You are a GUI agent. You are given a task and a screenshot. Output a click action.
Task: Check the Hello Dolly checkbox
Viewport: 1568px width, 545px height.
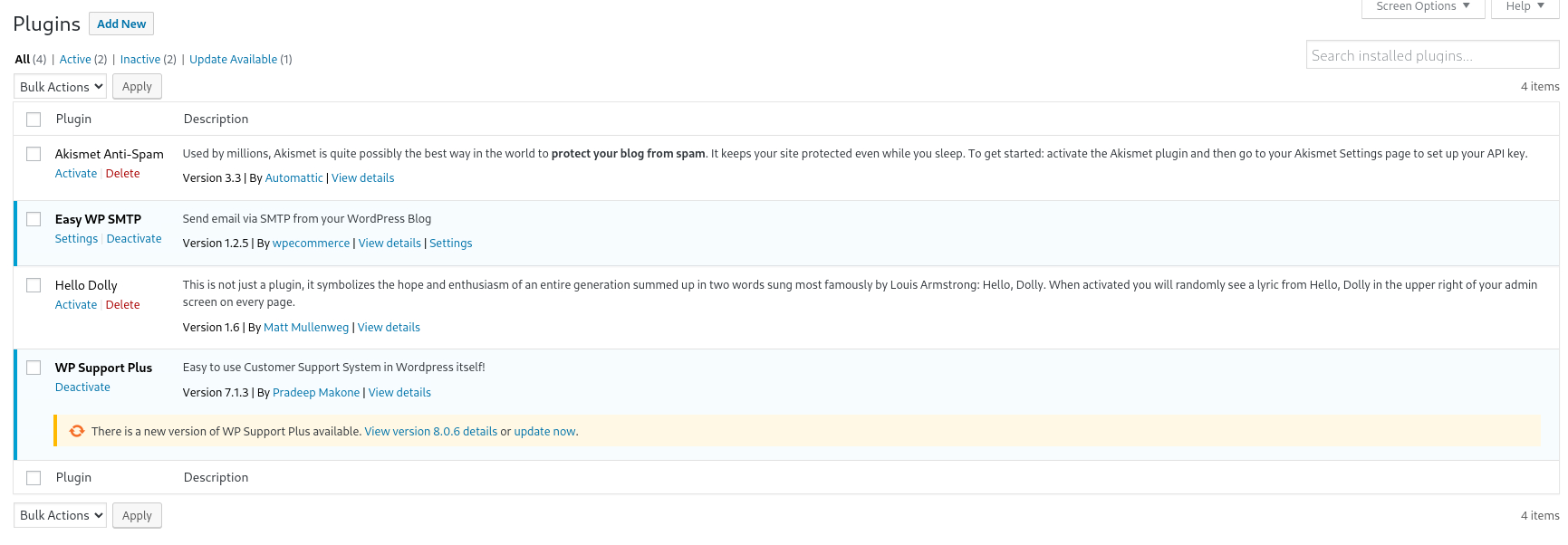click(34, 285)
